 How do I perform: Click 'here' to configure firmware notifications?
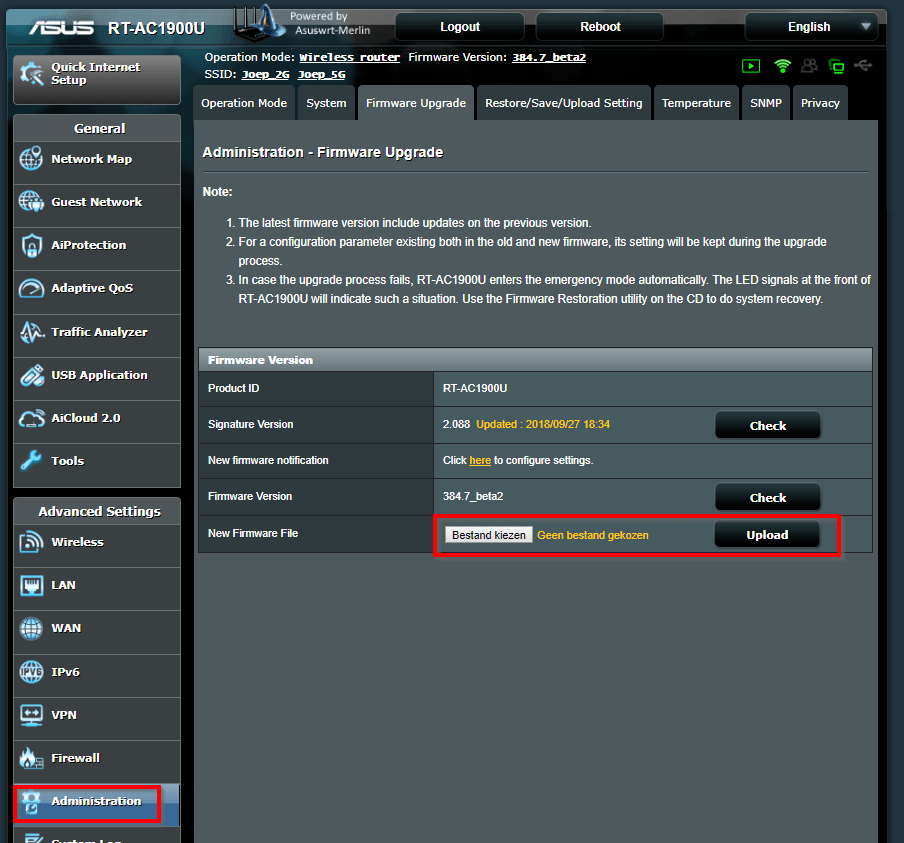click(x=479, y=460)
